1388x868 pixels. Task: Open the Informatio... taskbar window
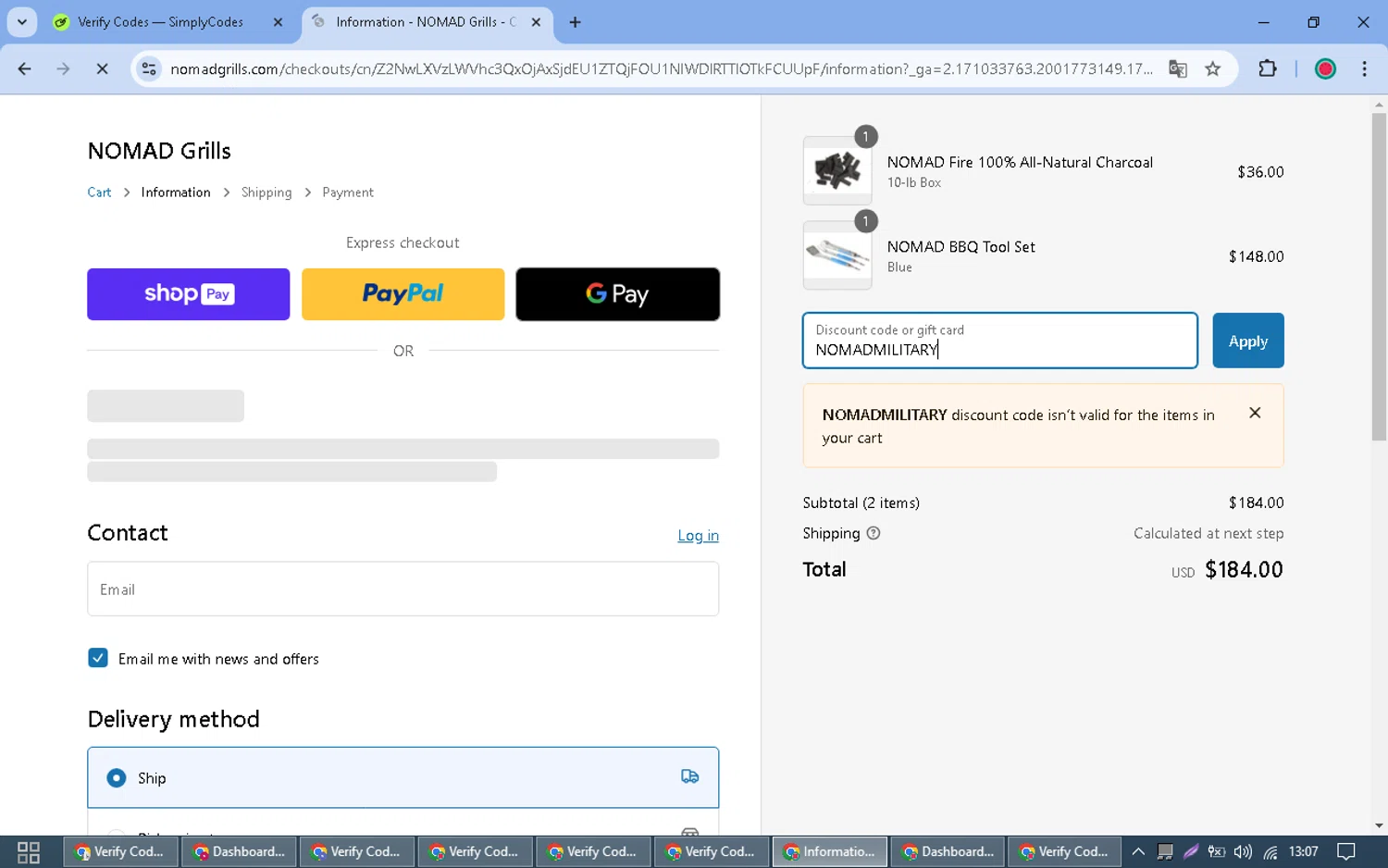[829, 851]
